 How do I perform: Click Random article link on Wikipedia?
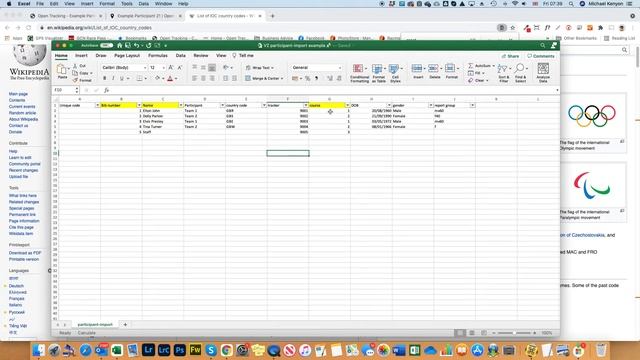(x=22, y=113)
